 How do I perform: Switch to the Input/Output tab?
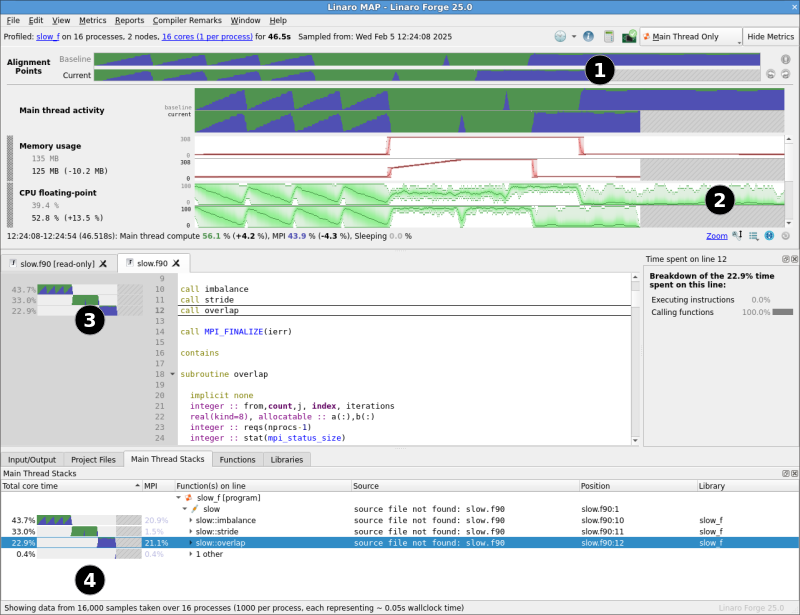(32, 459)
